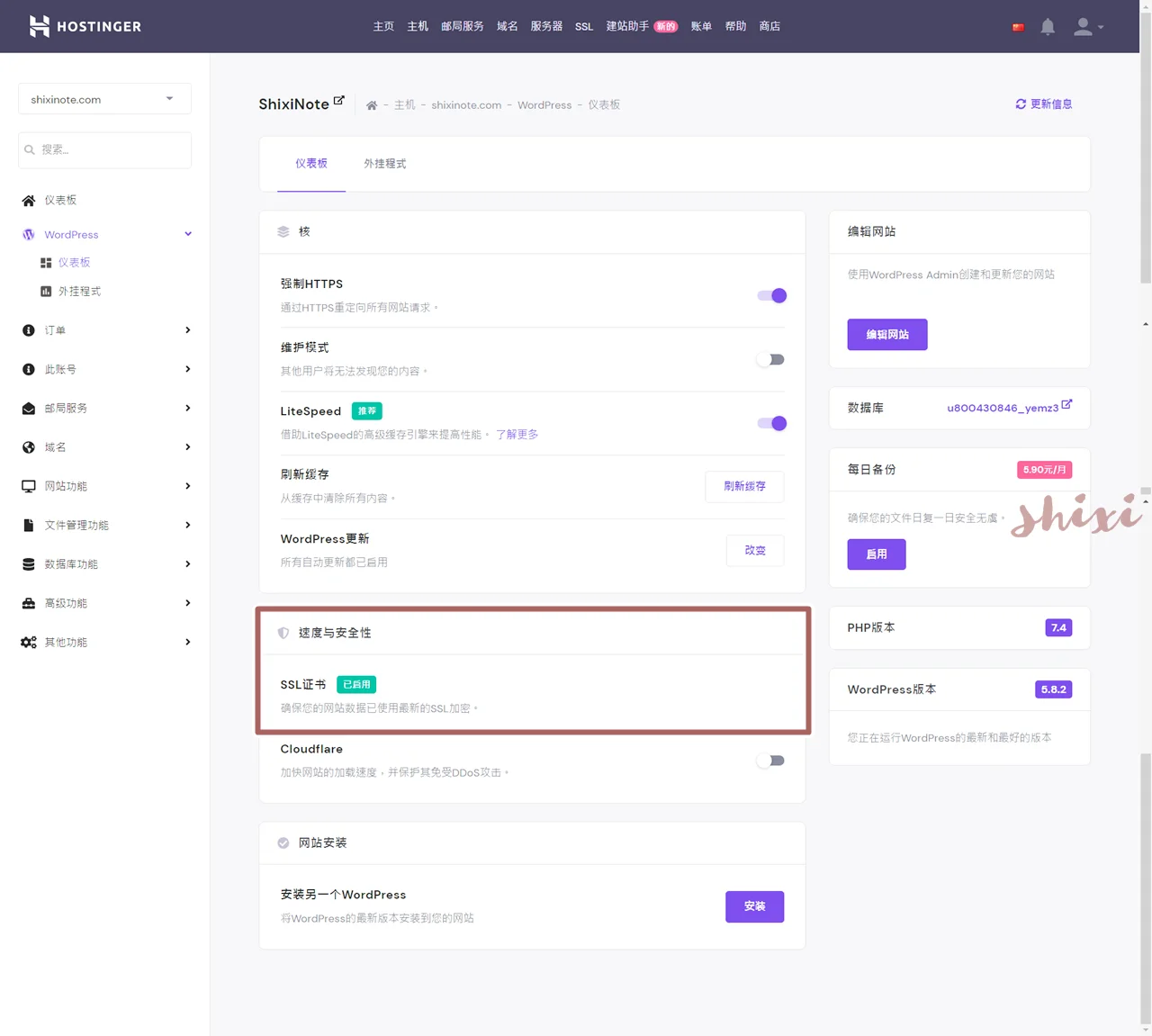Viewport: 1152px width, 1036px height.
Task: Click the 其他功能 gears icon
Action: (29, 643)
